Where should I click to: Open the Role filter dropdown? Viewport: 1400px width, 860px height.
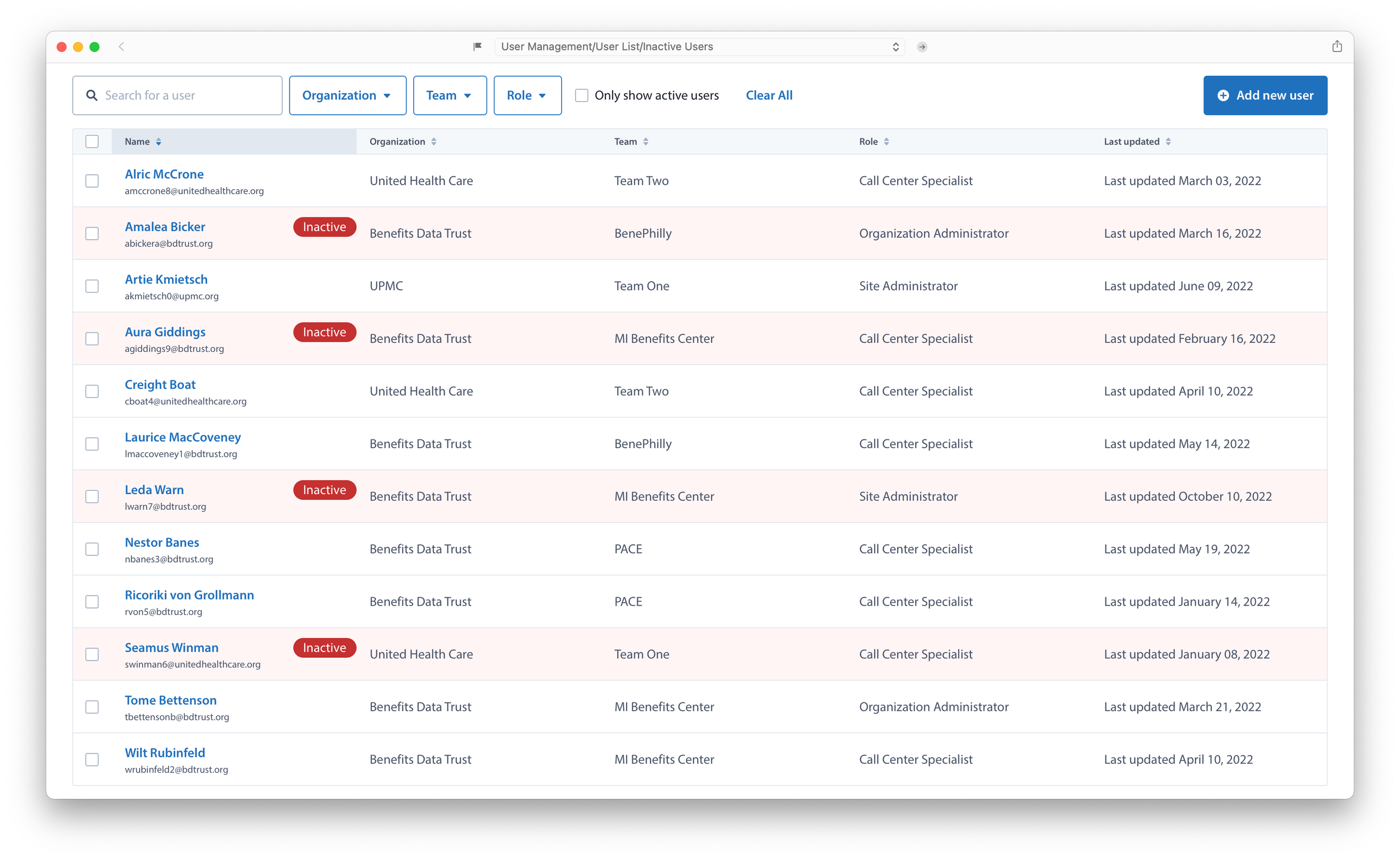(x=527, y=96)
